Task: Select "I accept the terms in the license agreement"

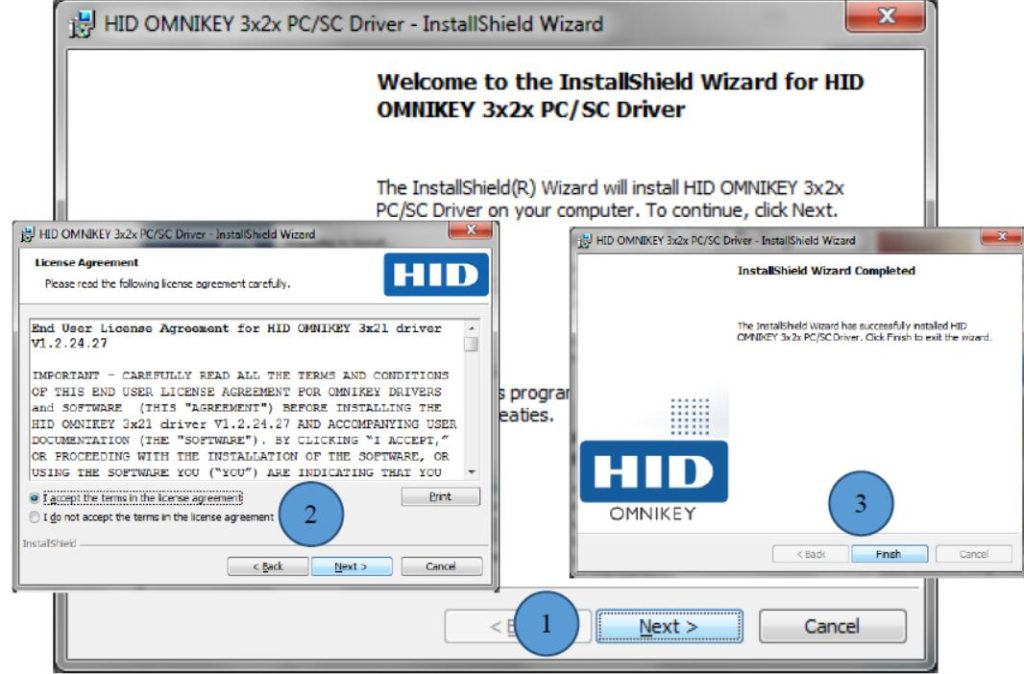Action: click(31, 497)
